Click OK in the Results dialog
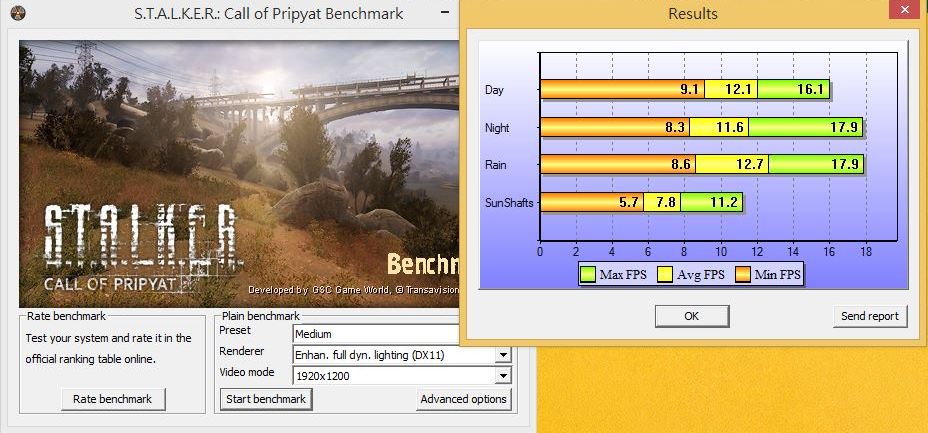Image resolution: width=928 pixels, height=433 pixels. (692, 316)
